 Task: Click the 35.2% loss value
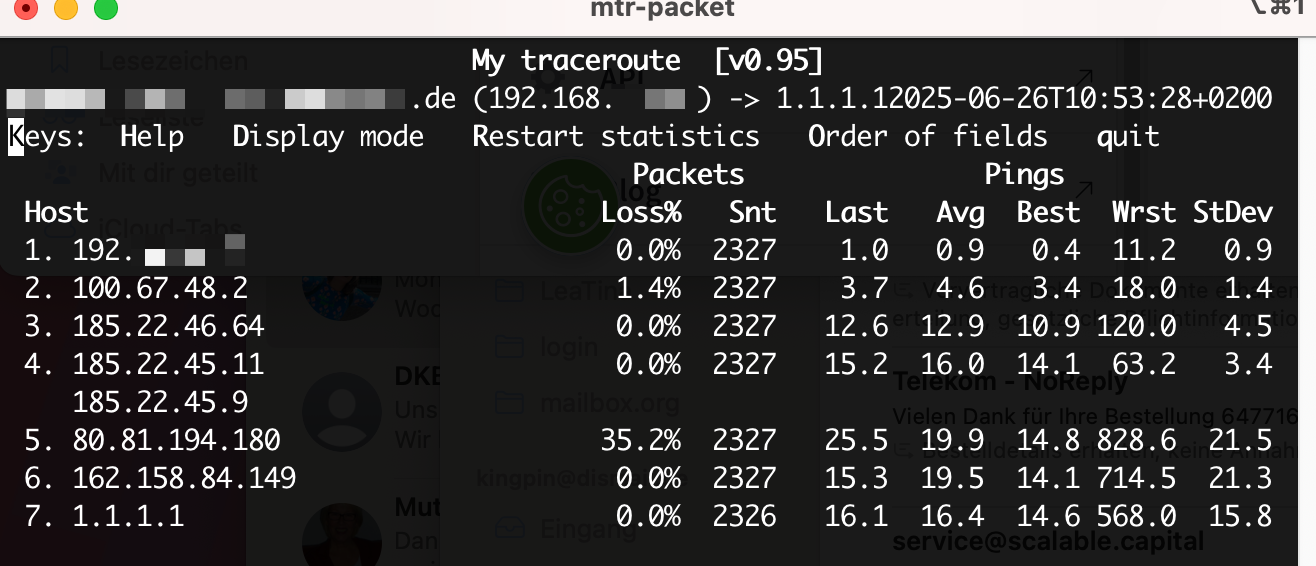[641, 439]
